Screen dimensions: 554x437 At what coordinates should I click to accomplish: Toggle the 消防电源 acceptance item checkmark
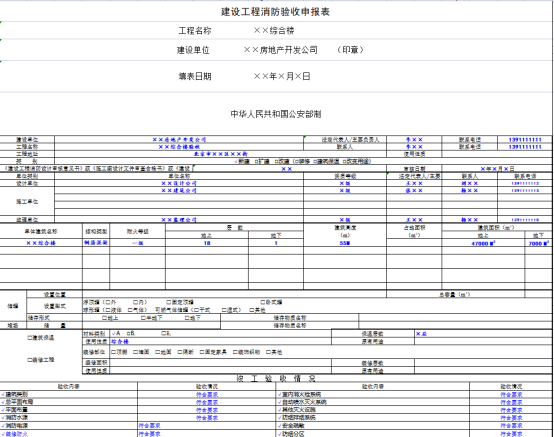coord(3,425)
